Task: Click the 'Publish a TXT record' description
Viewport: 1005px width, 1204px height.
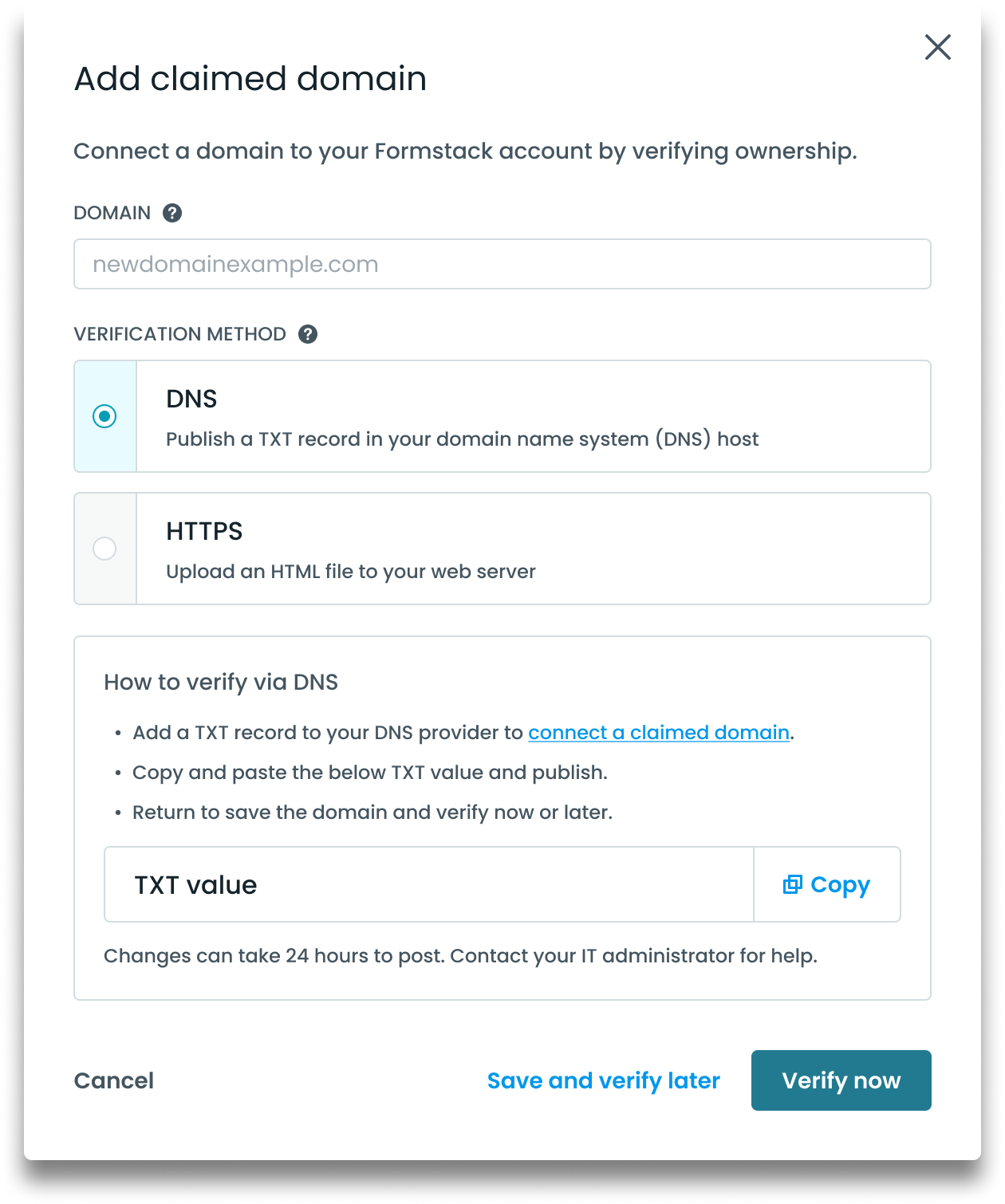Action: [462, 439]
